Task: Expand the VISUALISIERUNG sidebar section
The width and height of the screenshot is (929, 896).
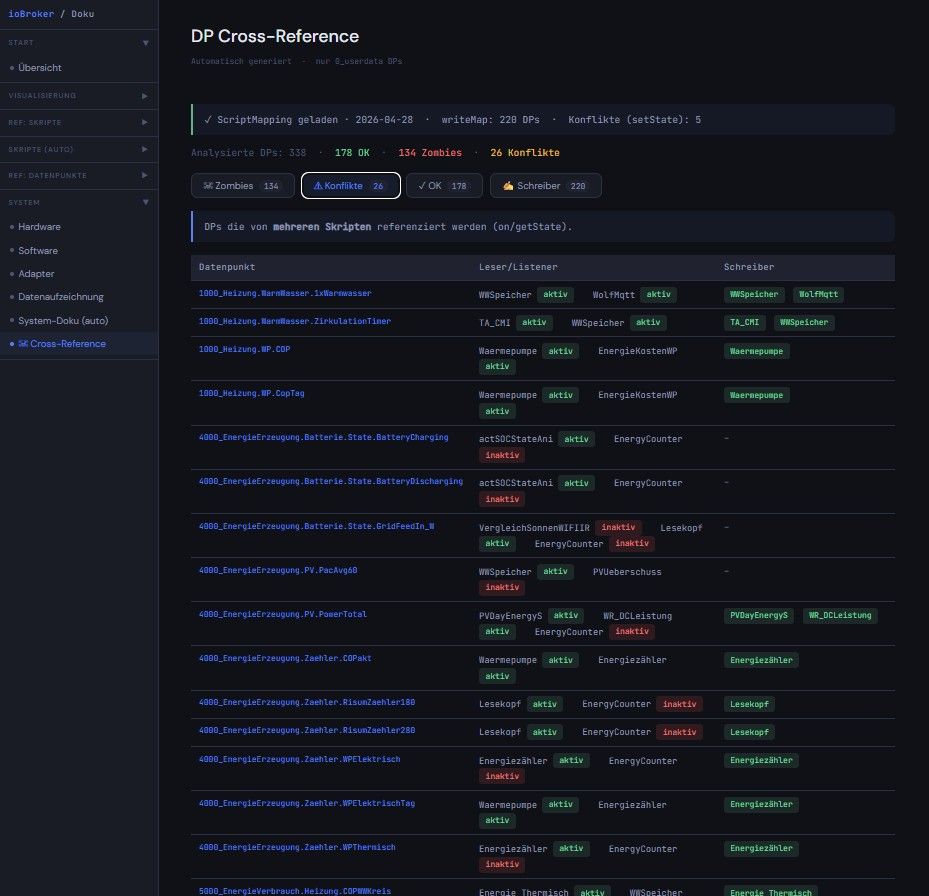Action: point(79,95)
